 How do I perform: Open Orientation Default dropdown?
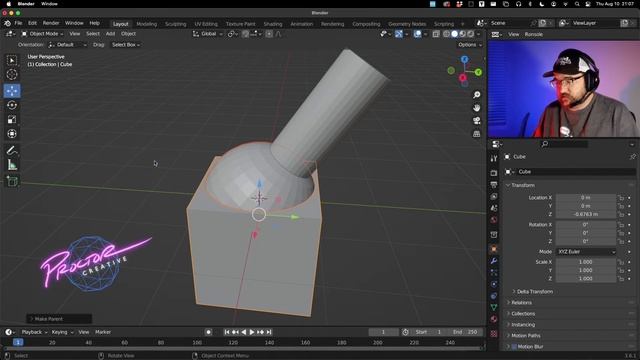point(67,45)
